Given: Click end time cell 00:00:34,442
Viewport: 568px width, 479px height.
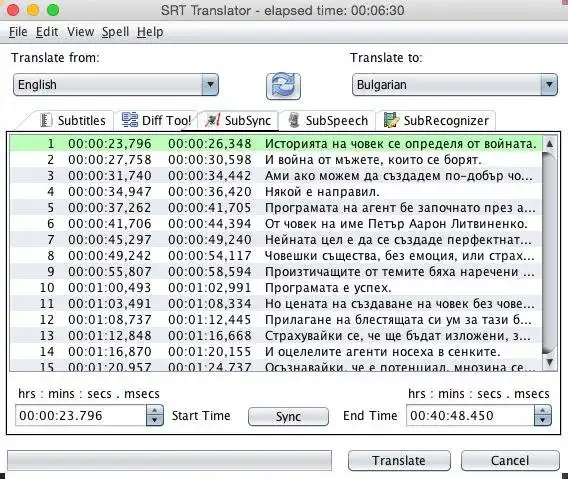Looking at the screenshot, I should (x=209, y=176).
